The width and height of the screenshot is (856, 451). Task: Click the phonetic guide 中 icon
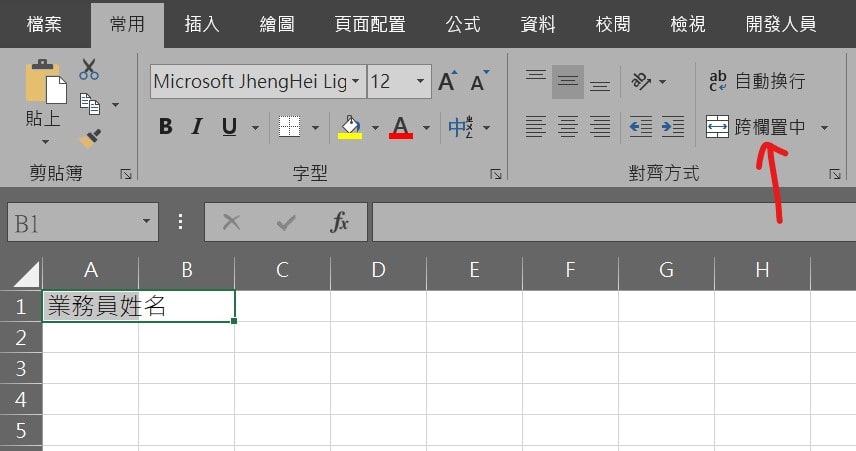pyautogui.click(x=461, y=127)
